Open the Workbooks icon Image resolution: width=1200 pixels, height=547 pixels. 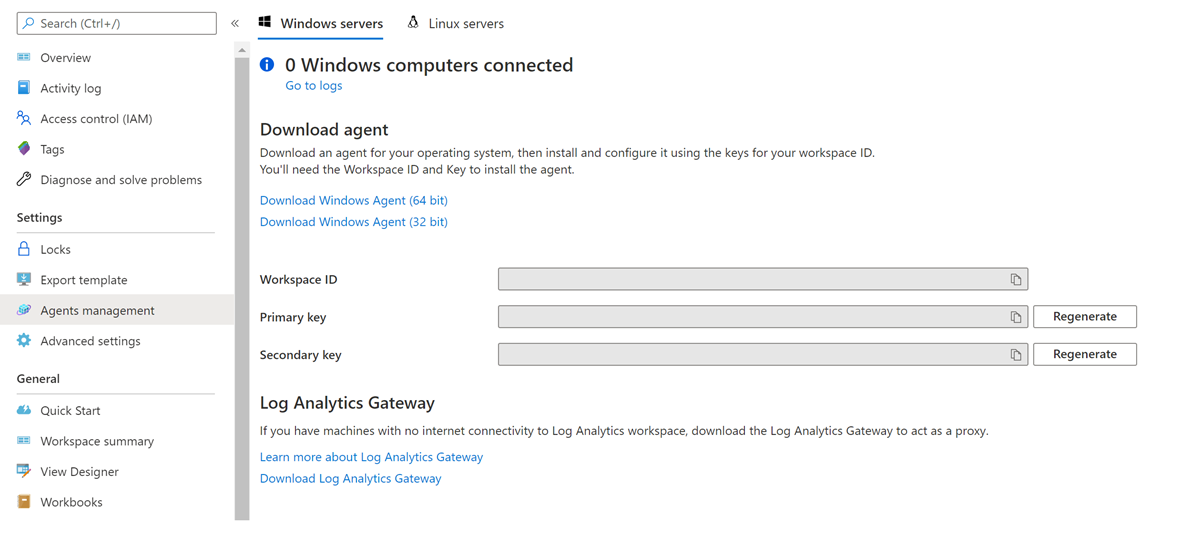[24, 502]
